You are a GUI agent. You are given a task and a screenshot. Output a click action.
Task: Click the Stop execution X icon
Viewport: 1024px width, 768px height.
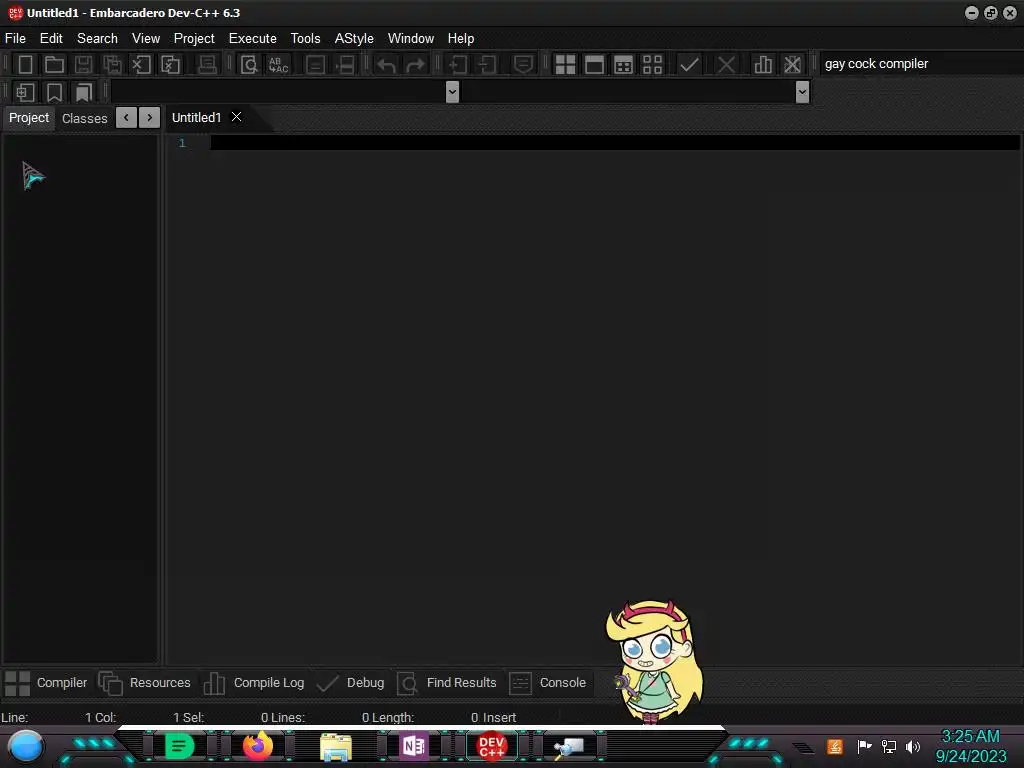726,64
